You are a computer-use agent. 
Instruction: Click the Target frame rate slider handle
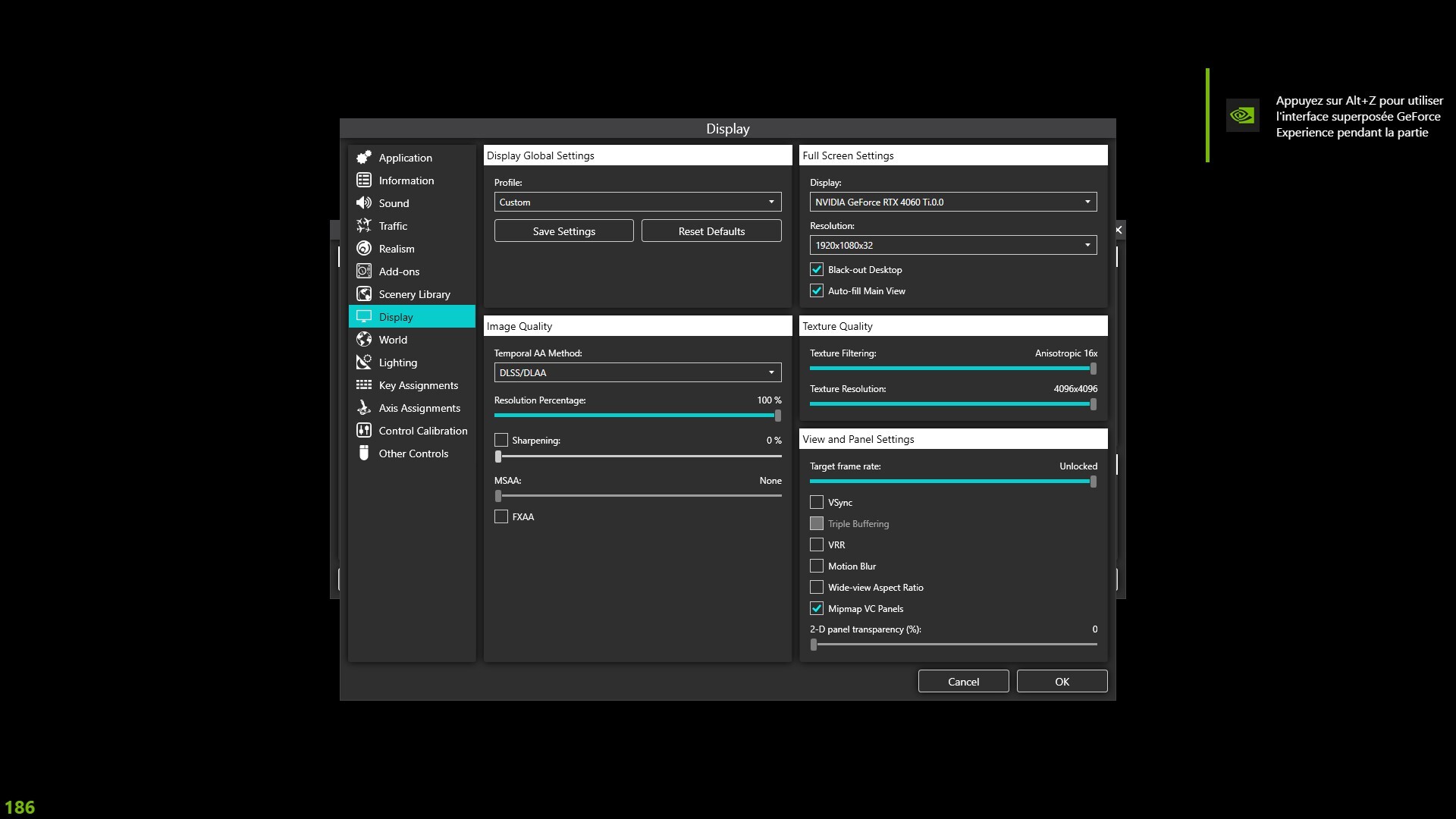point(1093,482)
